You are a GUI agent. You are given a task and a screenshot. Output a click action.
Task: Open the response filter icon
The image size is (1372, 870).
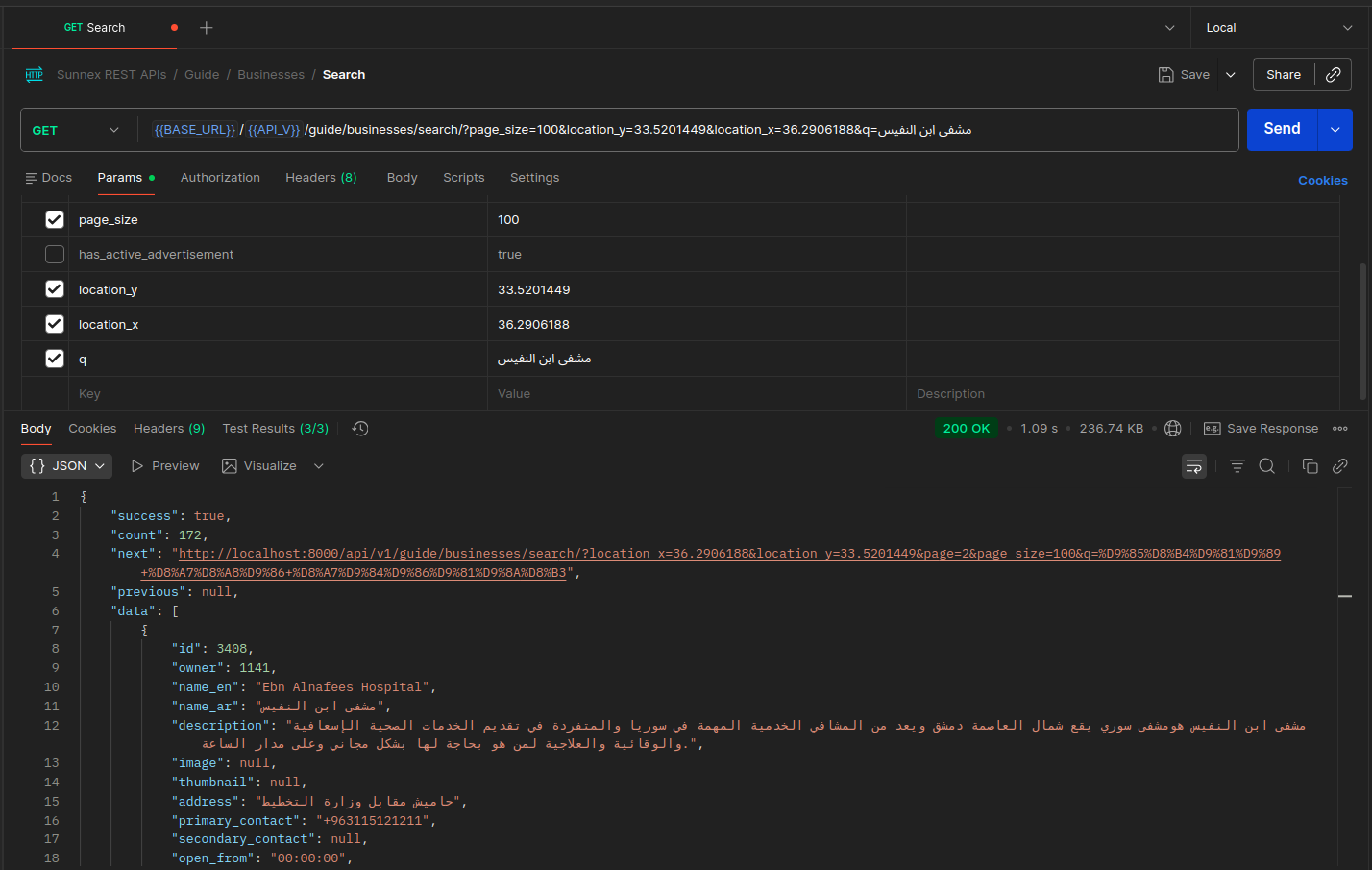pyautogui.click(x=1237, y=466)
